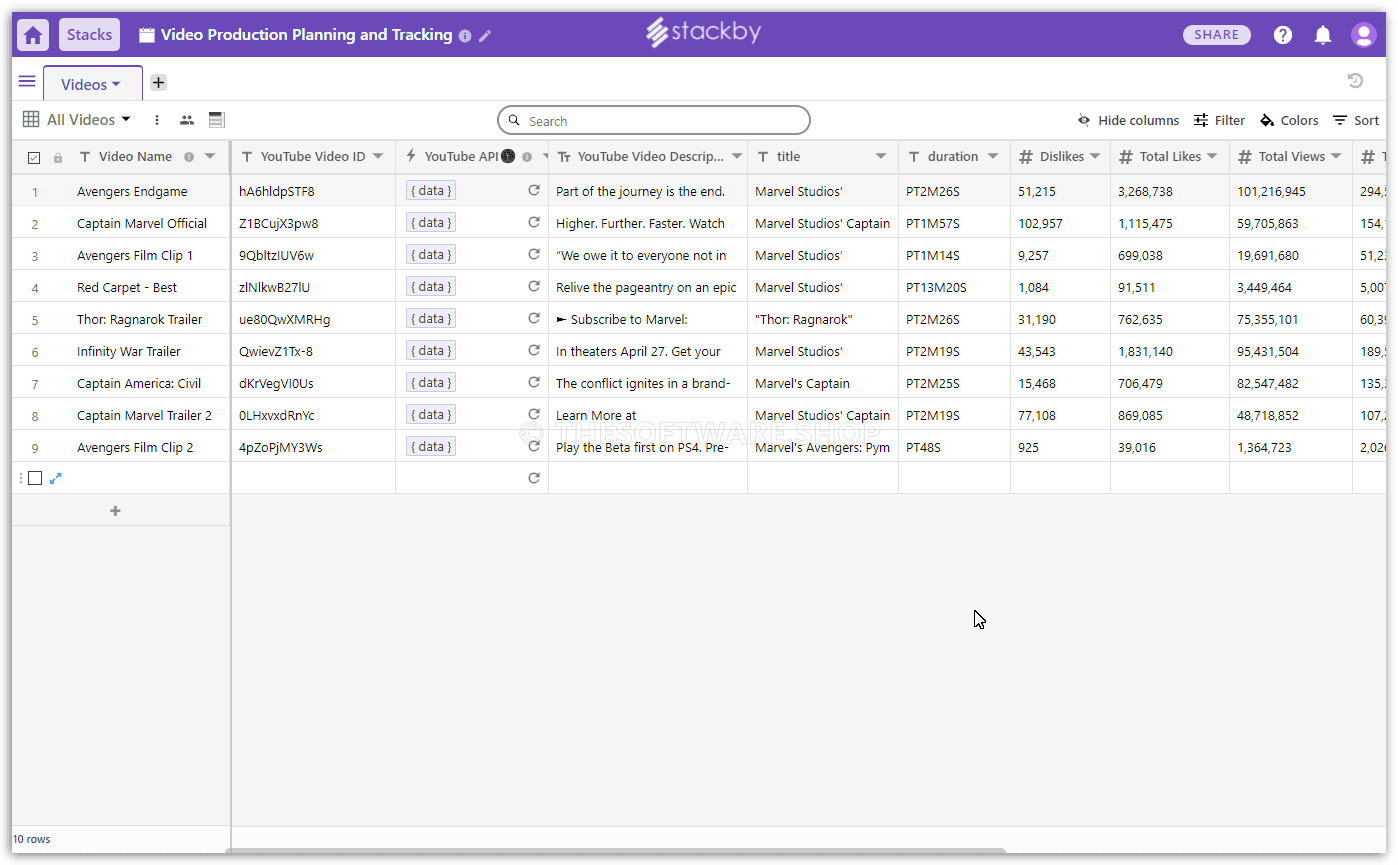Viewport: 1398px width, 865px height.
Task: Open Dislikes column dropdown arrow
Action: pyautogui.click(x=1095, y=156)
